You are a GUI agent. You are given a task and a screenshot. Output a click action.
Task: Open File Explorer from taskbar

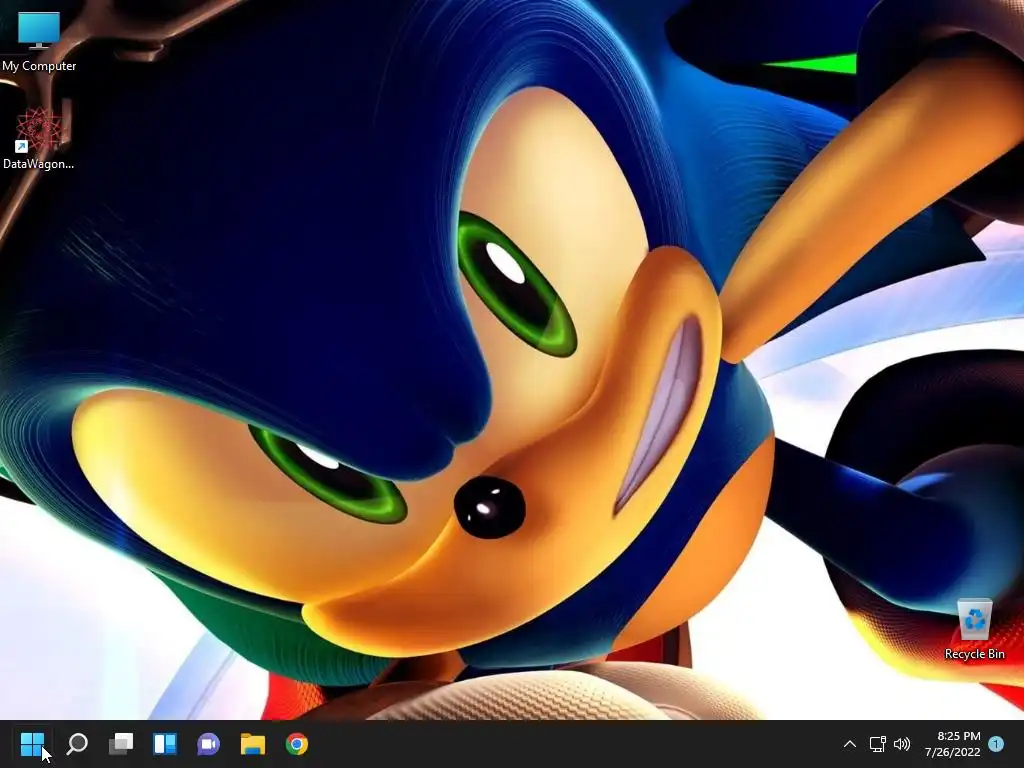tap(253, 743)
